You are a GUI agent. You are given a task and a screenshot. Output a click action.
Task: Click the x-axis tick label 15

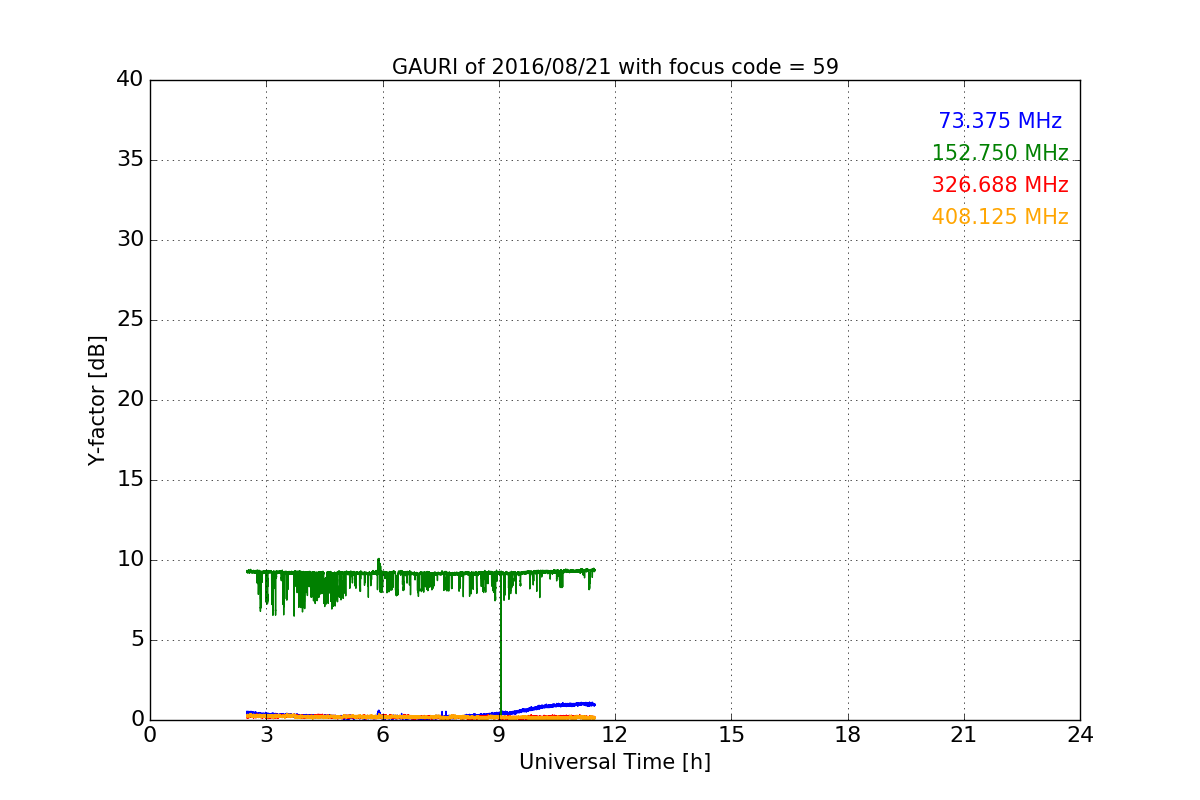click(731, 735)
